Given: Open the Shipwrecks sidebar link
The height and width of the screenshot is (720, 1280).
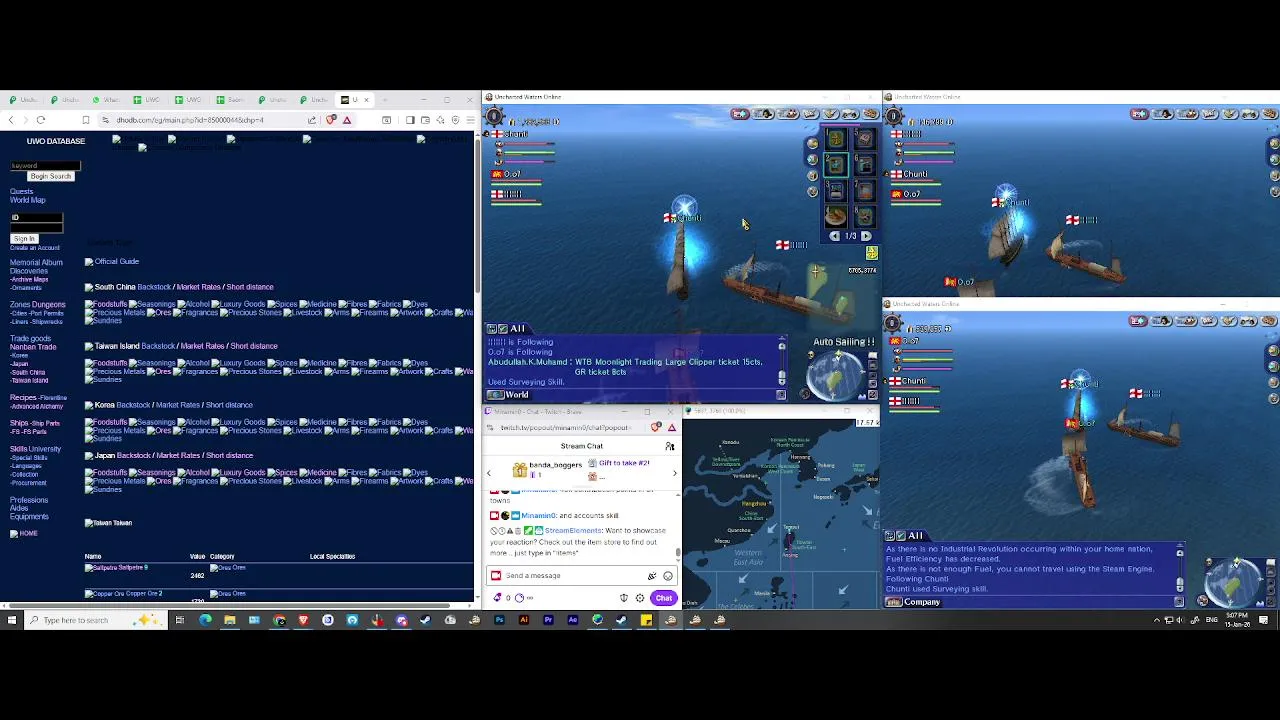Looking at the screenshot, I should (x=48, y=322).
